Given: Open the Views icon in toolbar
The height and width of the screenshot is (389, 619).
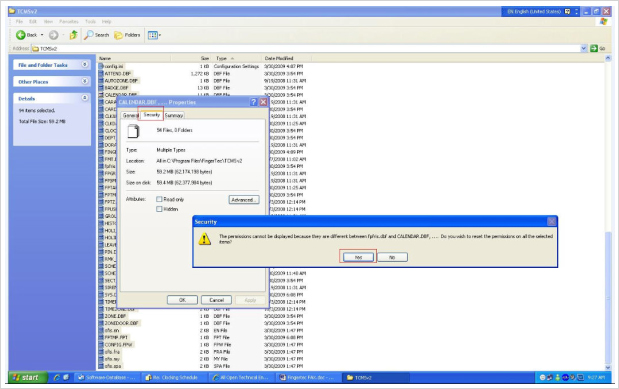Looking at the screenshot, I should (x=152, y=35).
